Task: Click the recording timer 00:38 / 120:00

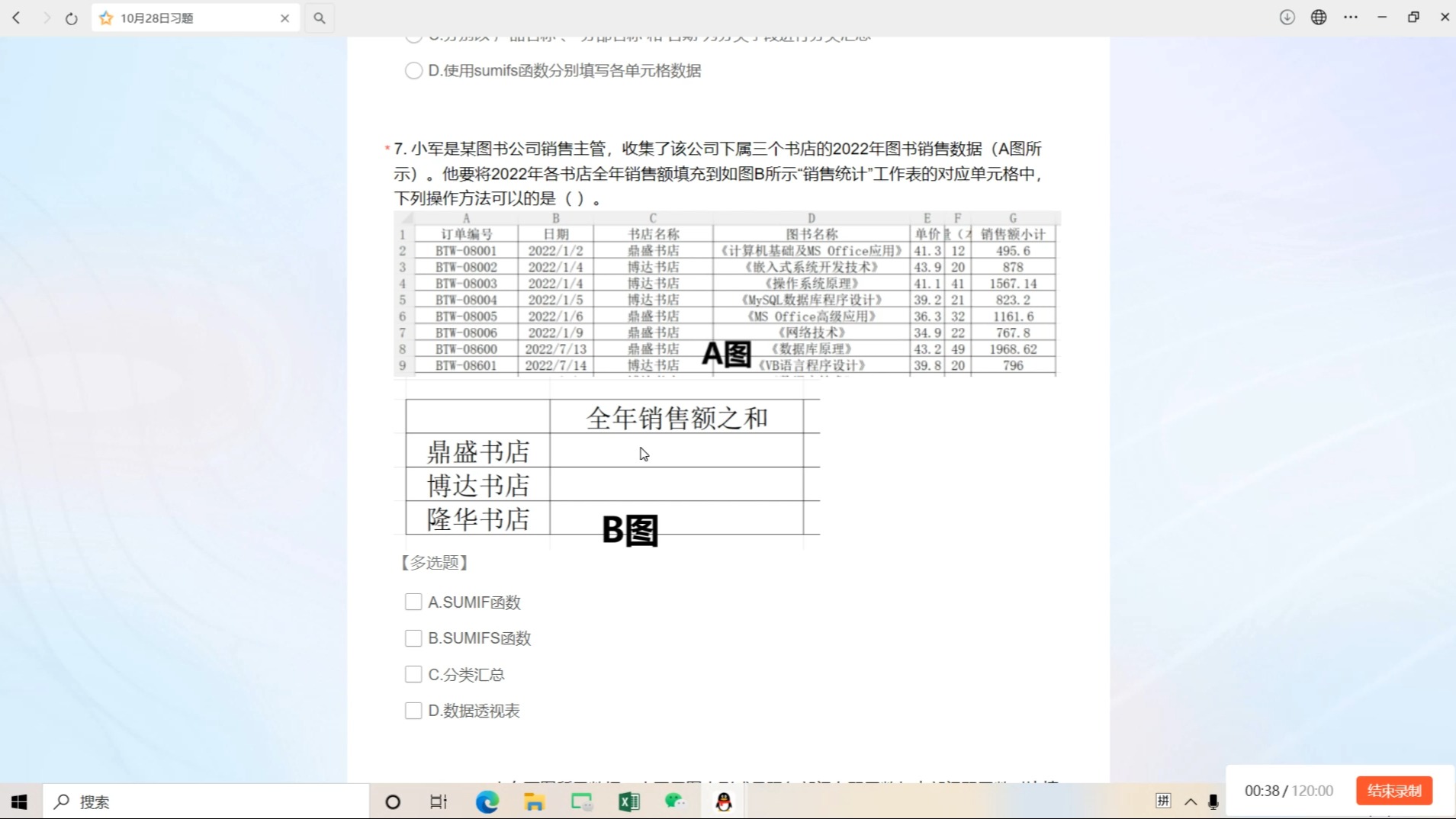Action: point(1289,791)
